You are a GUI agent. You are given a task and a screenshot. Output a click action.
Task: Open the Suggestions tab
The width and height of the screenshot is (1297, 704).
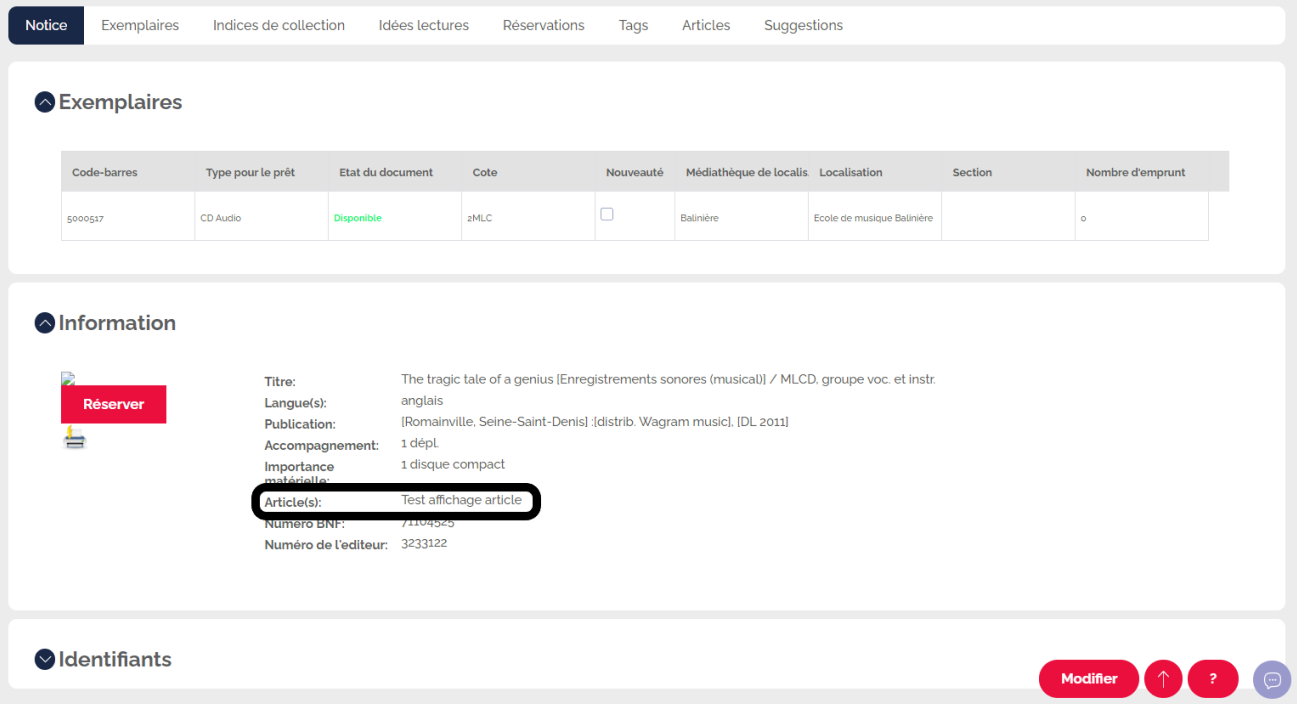coord(803,25)
